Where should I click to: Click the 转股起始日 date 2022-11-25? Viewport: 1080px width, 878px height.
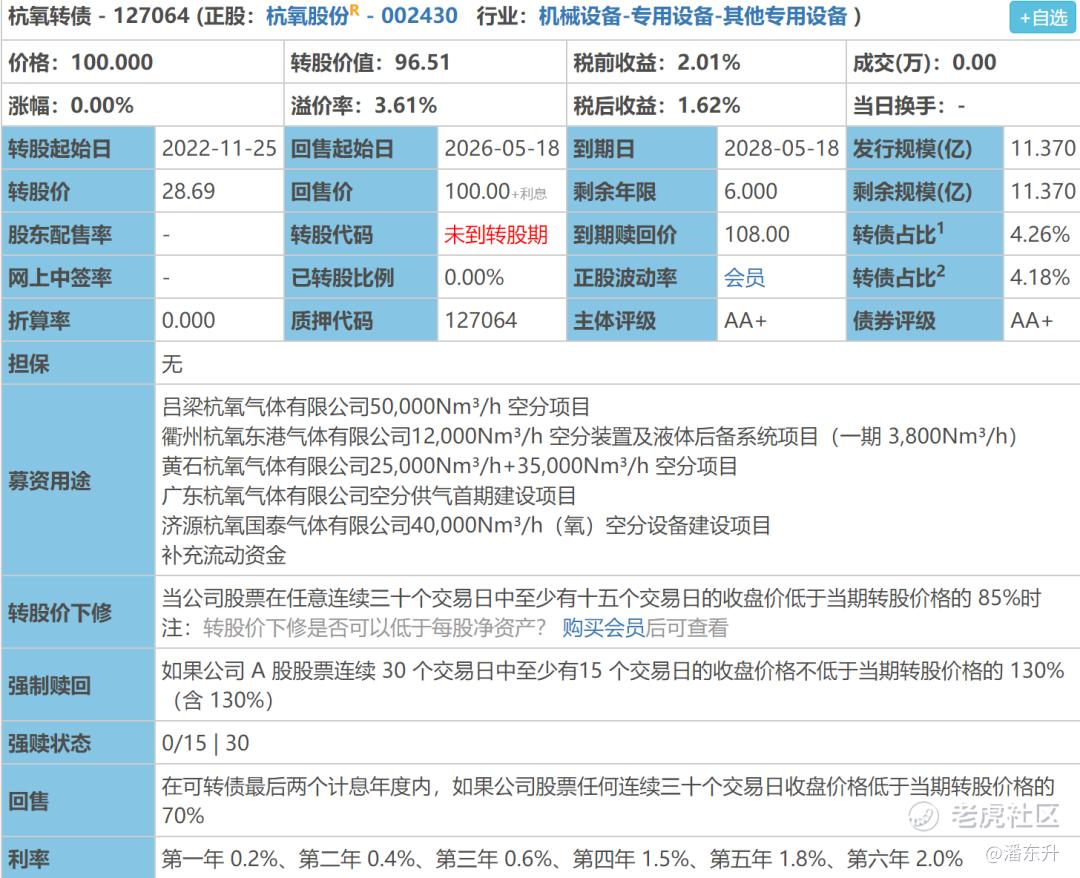click(219, 148)
